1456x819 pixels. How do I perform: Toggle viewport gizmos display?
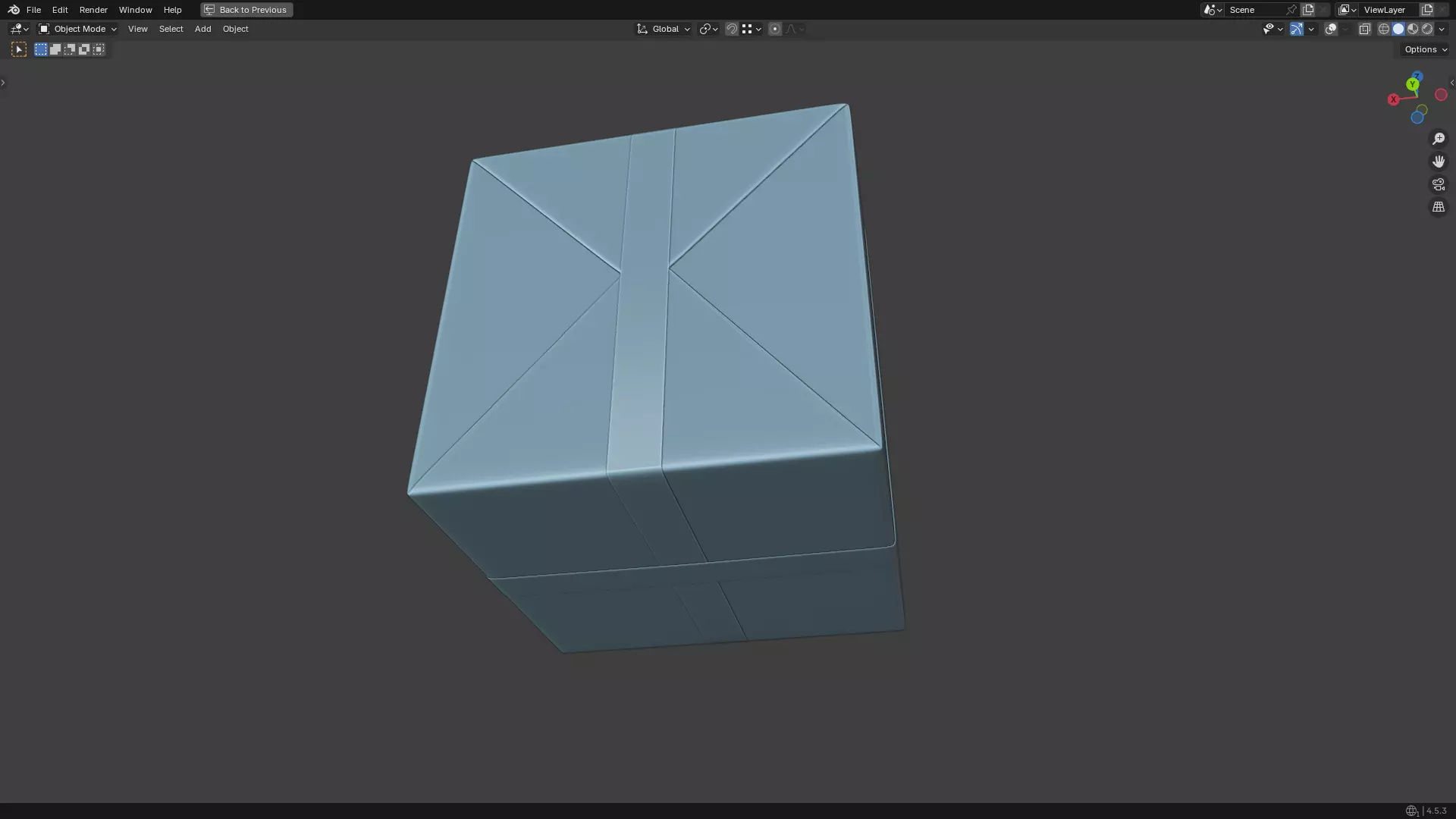click(x=1296, y=29)
